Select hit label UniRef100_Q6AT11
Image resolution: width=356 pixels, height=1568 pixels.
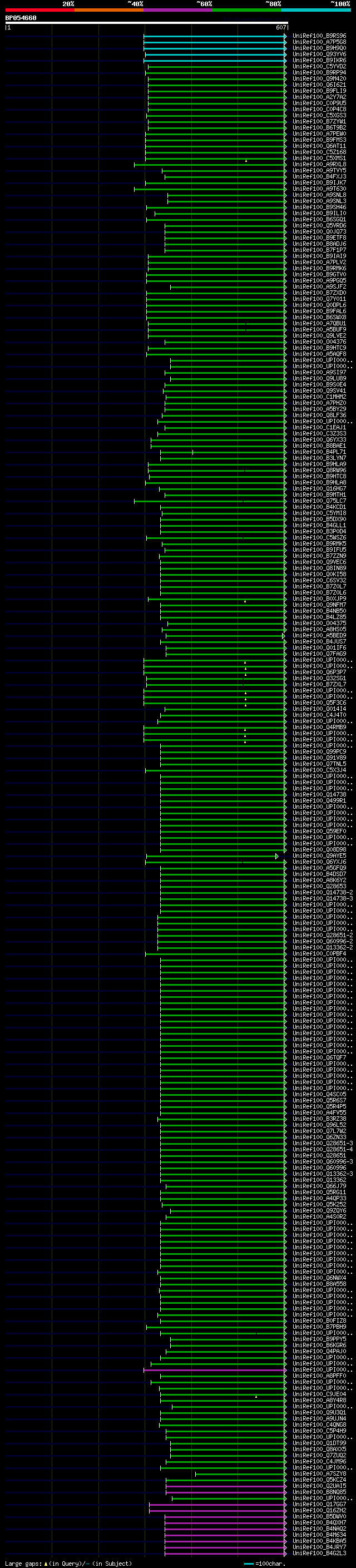click(319, 146)
